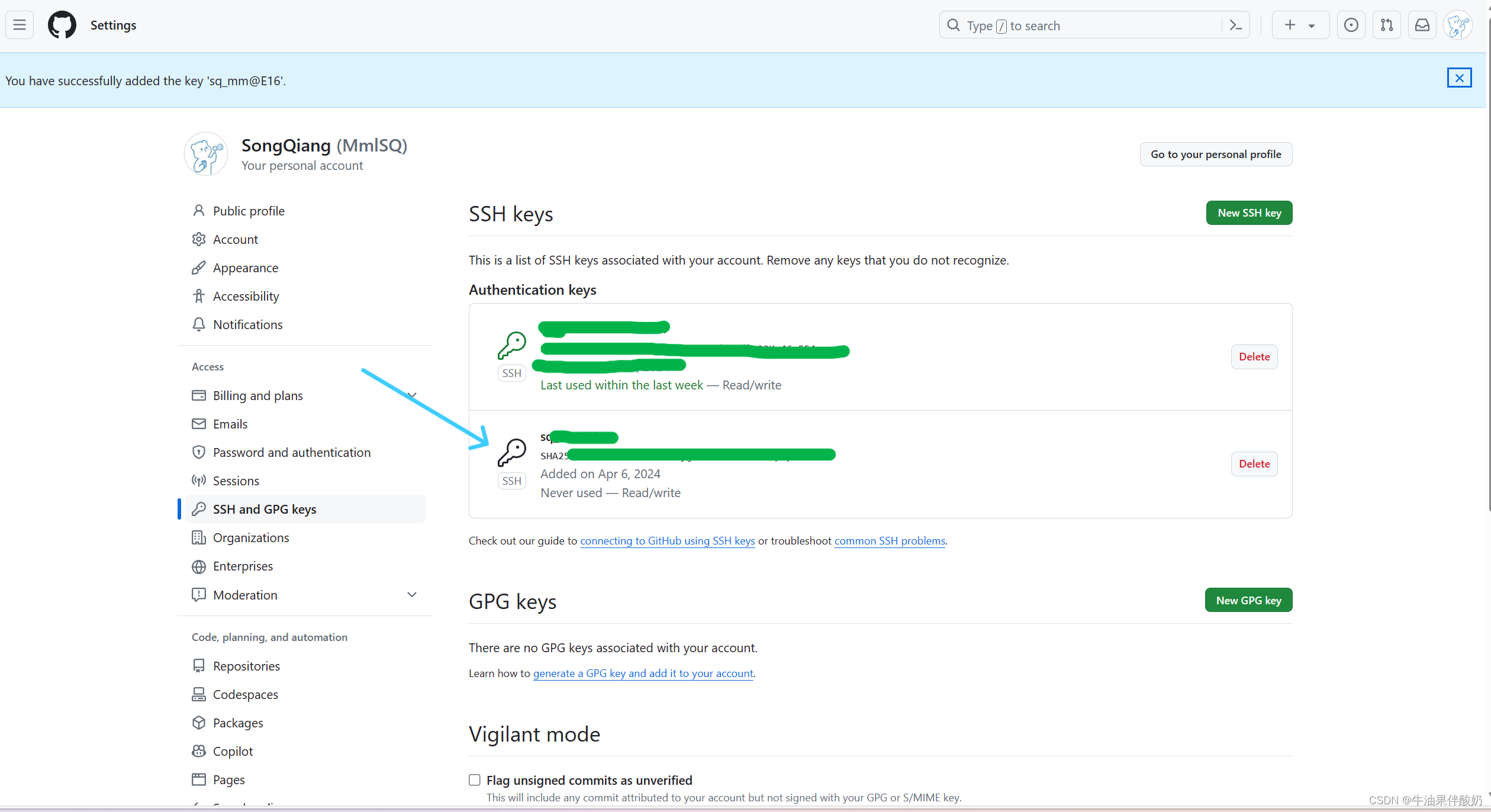This screenshot has width=1491, height=812.
Task: Open the notifications inbox icon
Action: [1422, 25]
